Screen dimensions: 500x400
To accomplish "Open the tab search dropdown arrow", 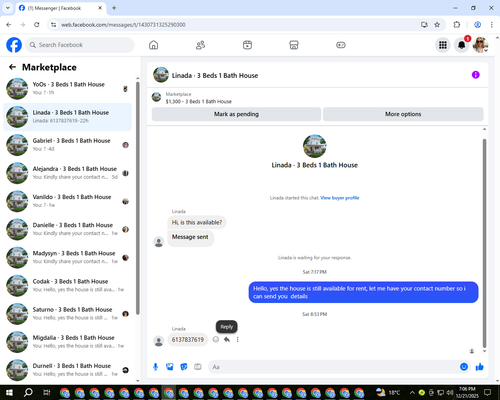I will click(8, 8).
